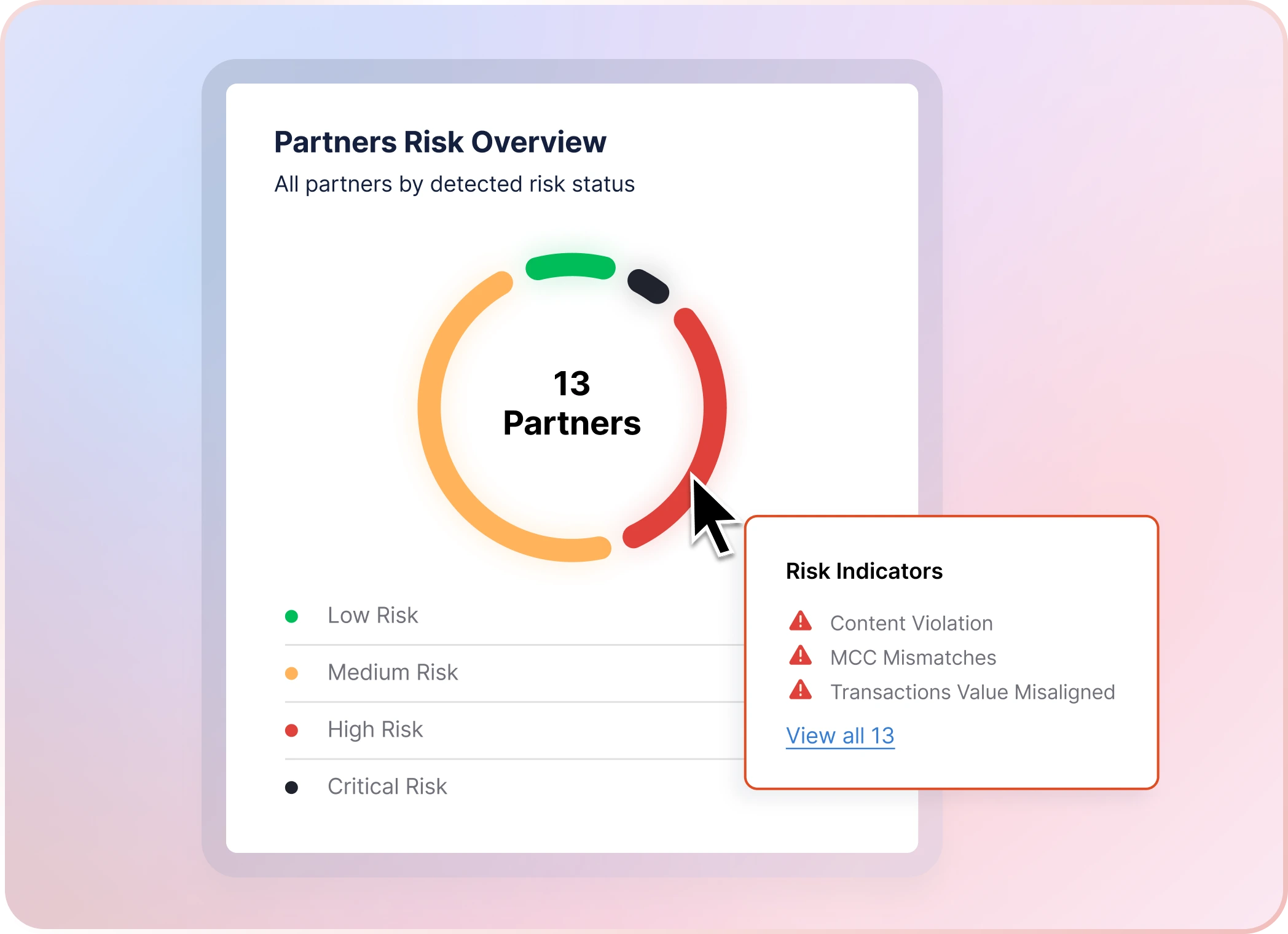
Task: Click the Content Violation warning icon
Action: pos(800,621)
